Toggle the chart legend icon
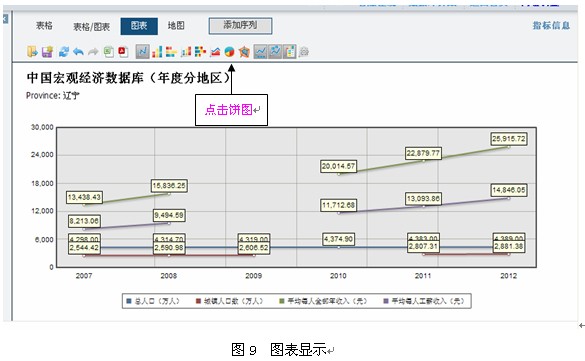Screen dimensions: 585x361 290,51
